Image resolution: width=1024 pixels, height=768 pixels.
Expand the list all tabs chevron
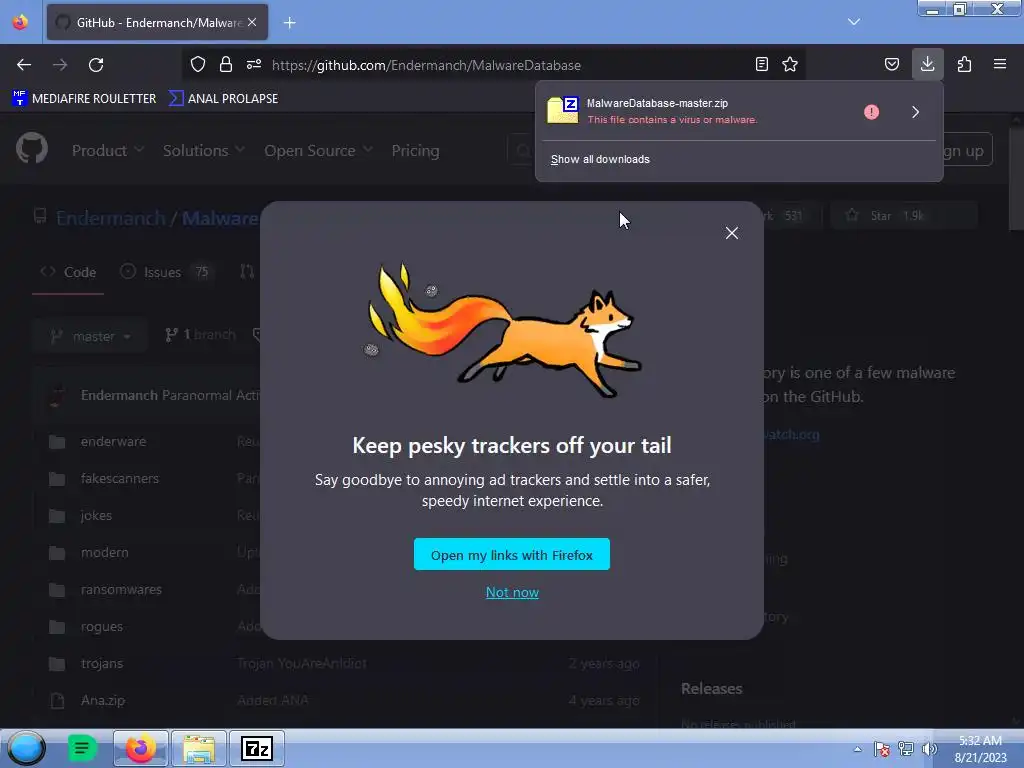click(x=854, y=22)
